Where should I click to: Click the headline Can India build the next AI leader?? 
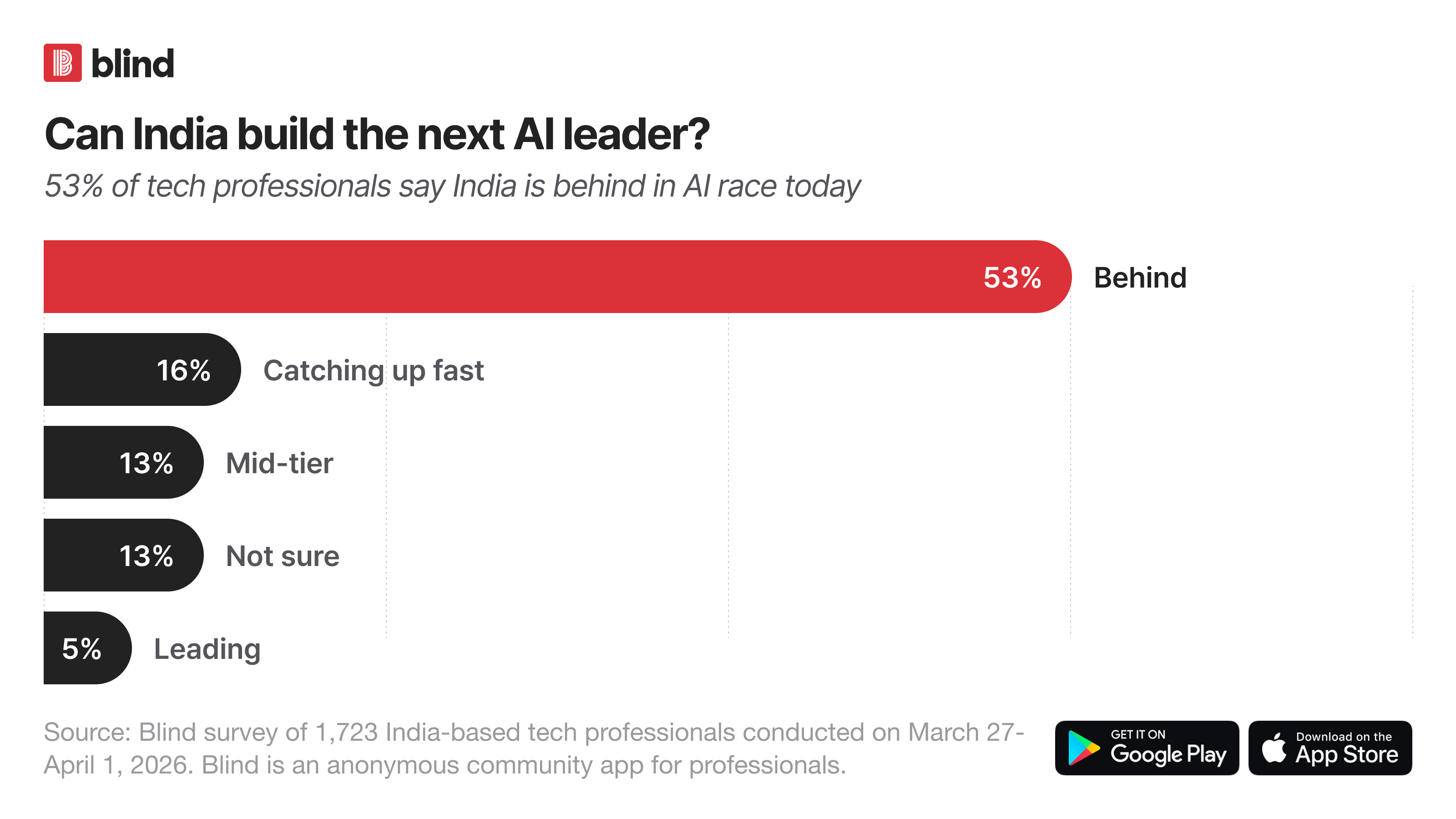[377, 135]
